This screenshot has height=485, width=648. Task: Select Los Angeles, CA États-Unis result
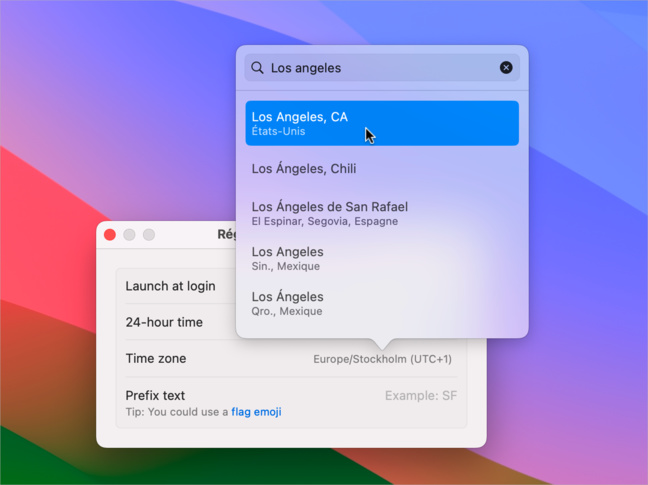(382, 123)
